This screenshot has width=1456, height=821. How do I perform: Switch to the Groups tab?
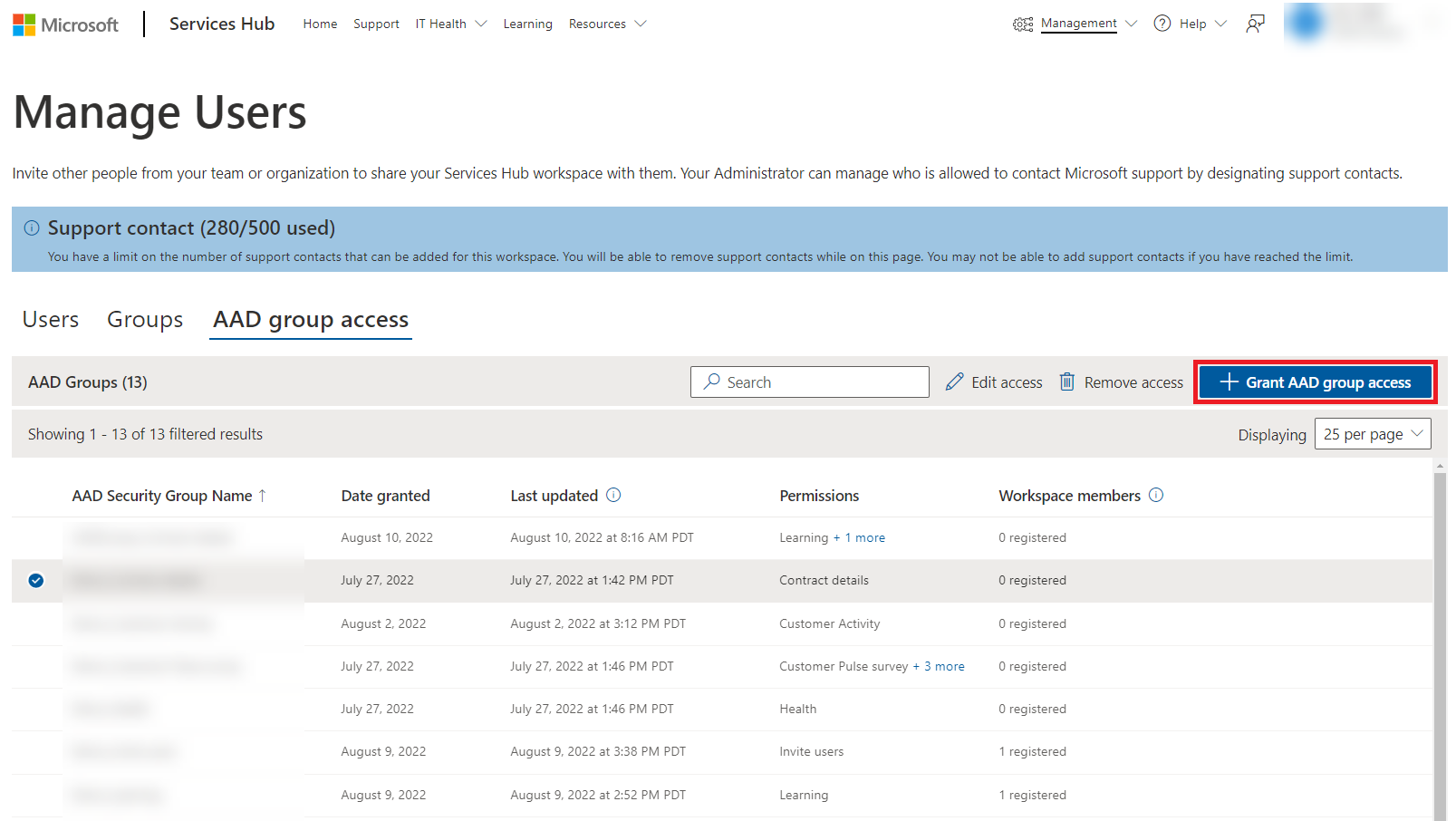click(x=145, y=320)
